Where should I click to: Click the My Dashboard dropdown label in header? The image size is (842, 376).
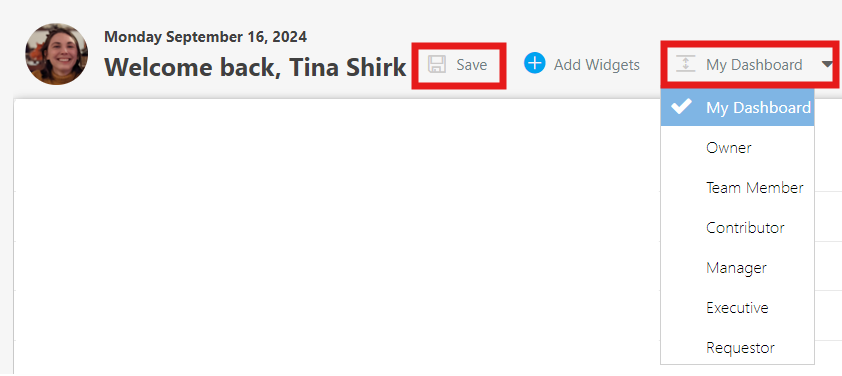pos(754,65)
